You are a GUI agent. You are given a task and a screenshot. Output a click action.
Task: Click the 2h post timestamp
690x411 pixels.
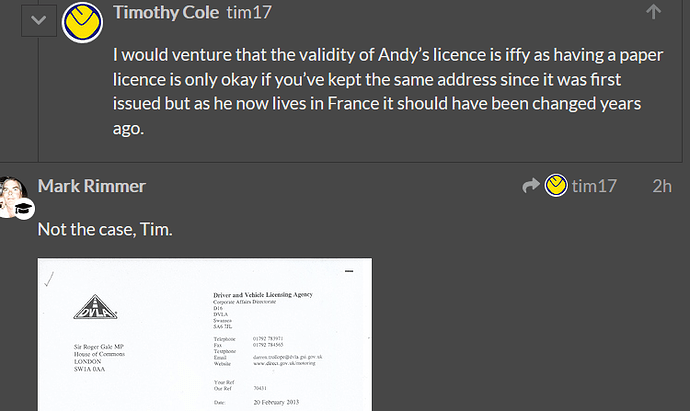point(661,186)
